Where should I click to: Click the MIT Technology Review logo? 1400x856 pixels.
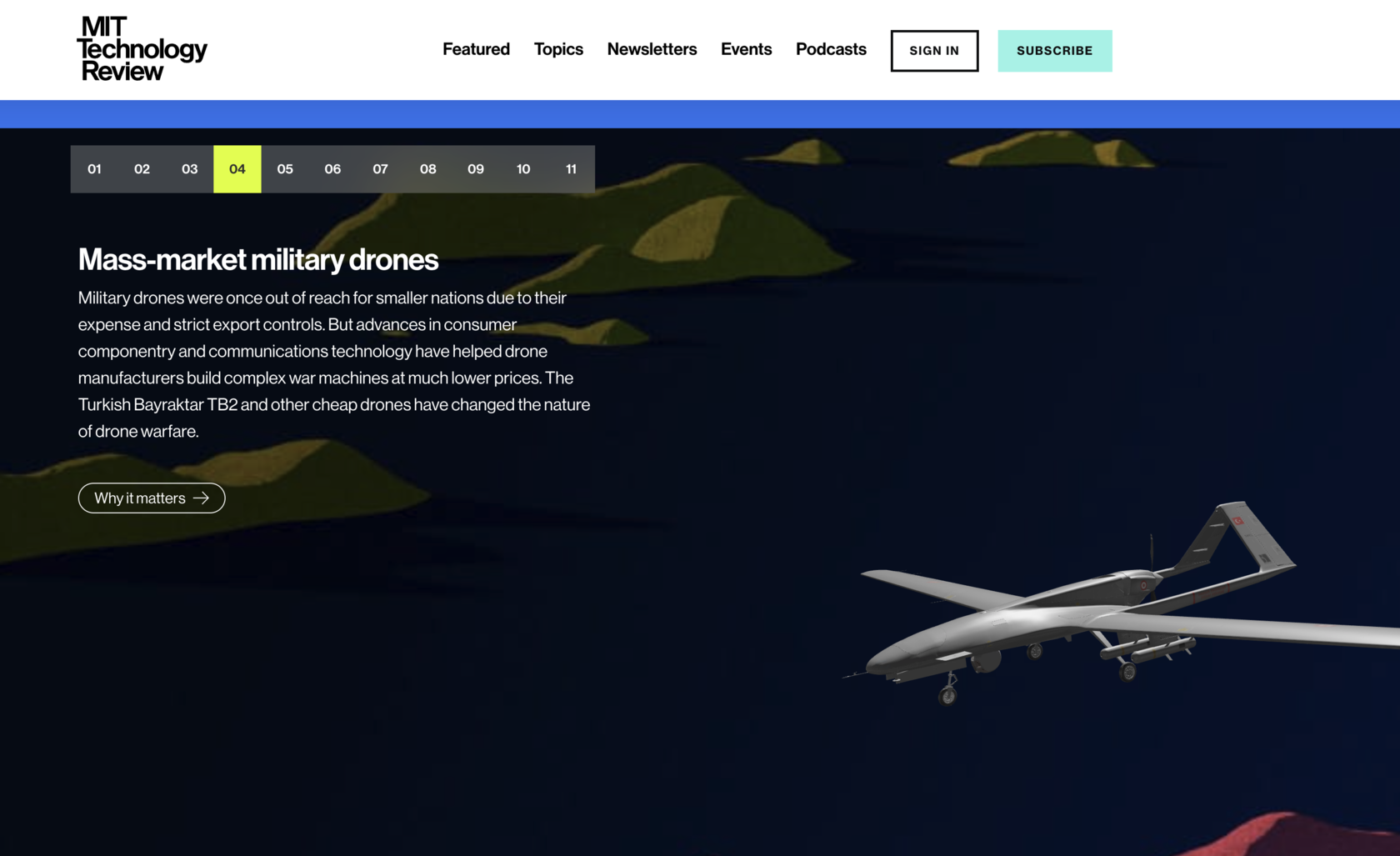tap(142, 48)
